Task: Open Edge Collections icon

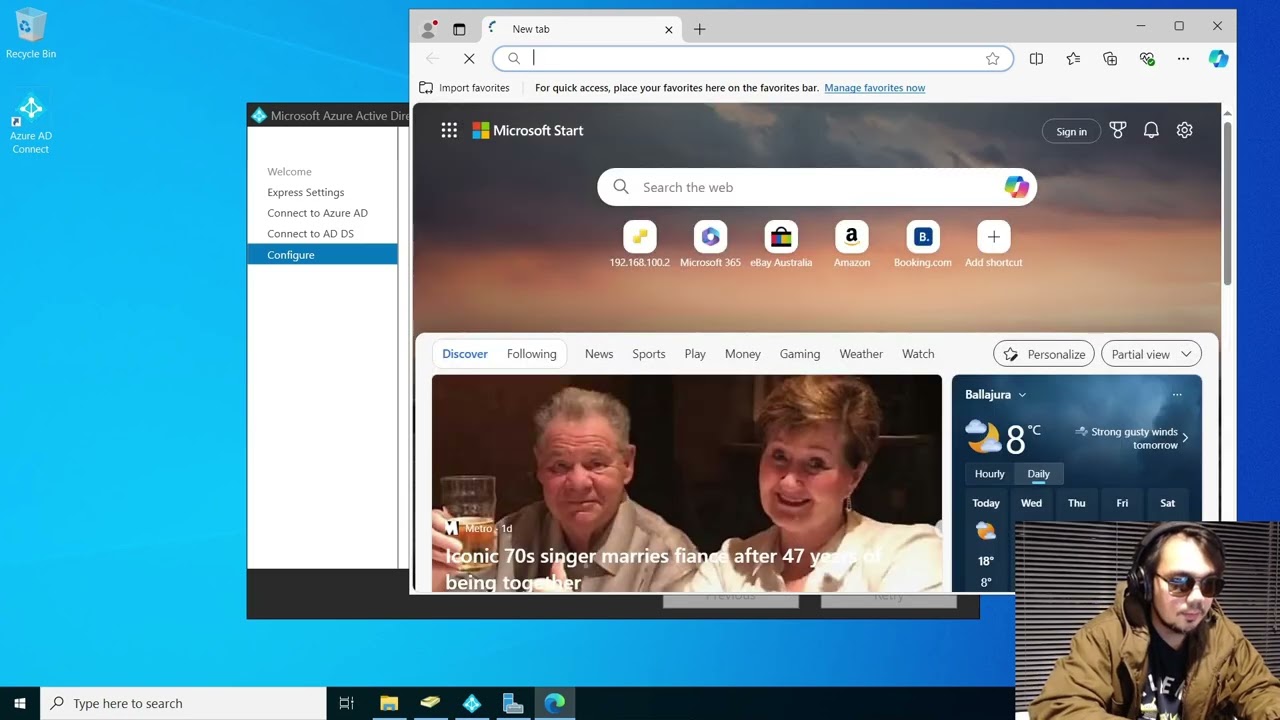Action: [x=1110, y=58]
